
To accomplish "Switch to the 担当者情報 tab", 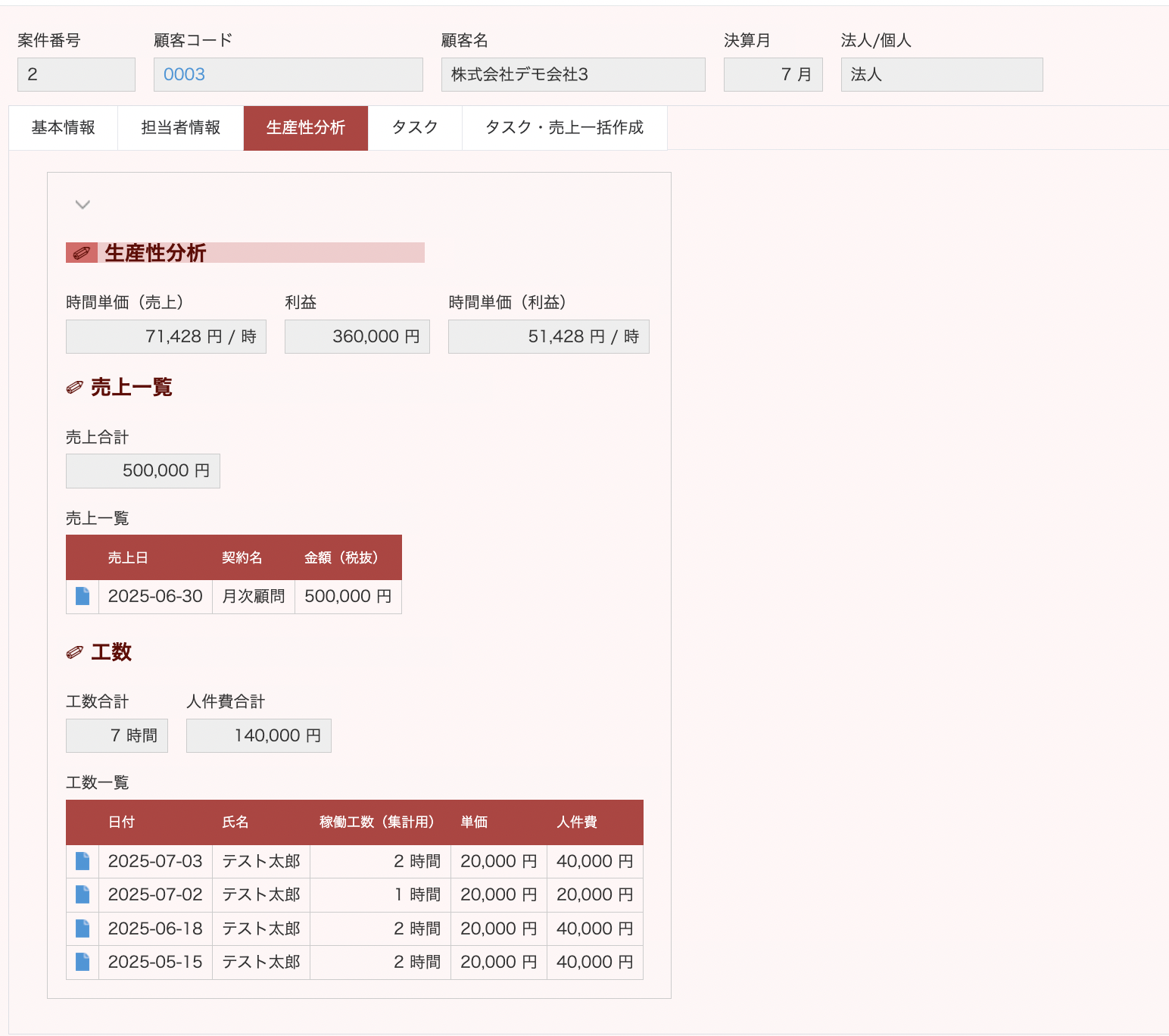I will [x=181, y=128].
